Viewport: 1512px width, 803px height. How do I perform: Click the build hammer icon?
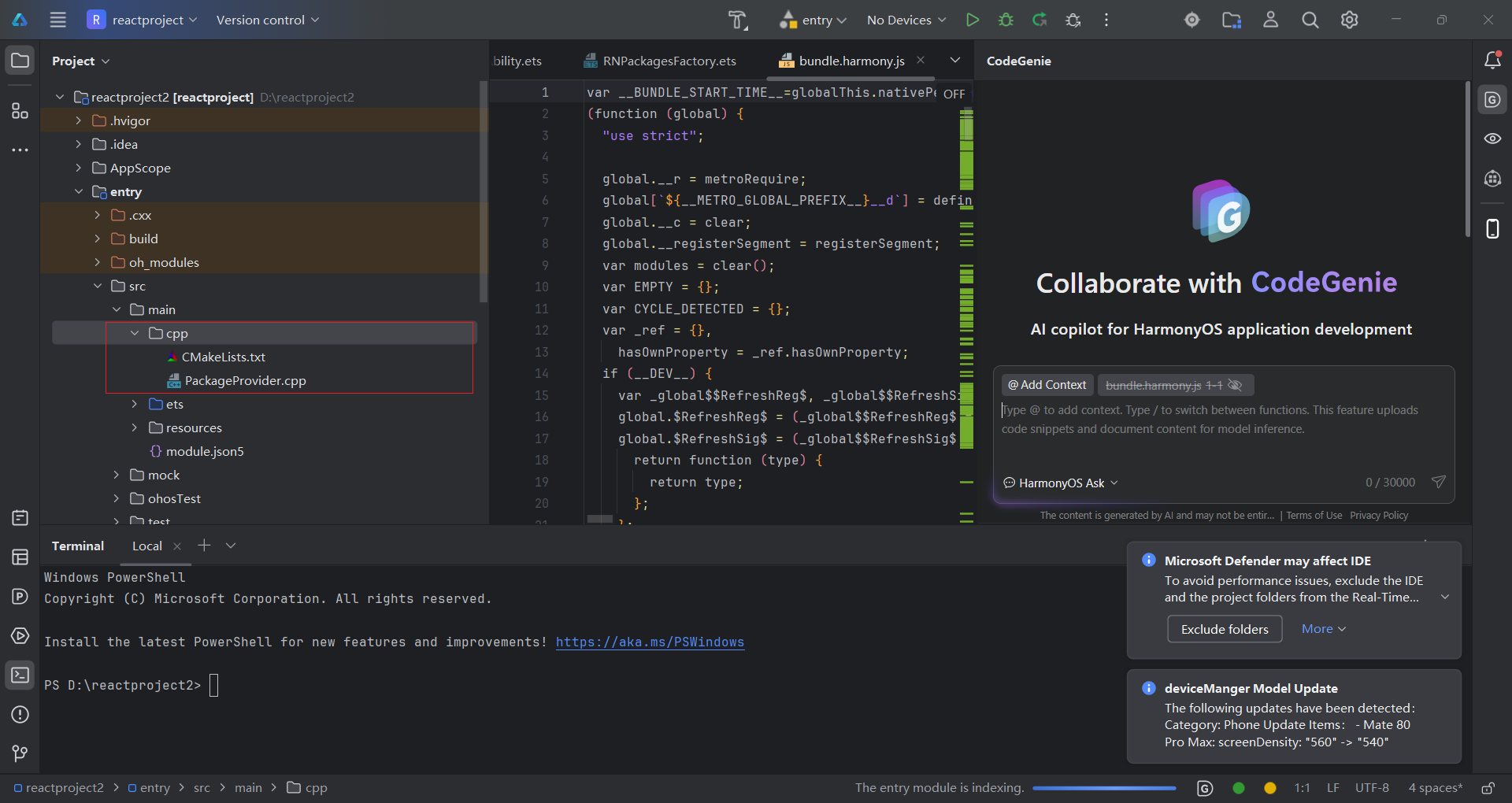tap(738, 20)
